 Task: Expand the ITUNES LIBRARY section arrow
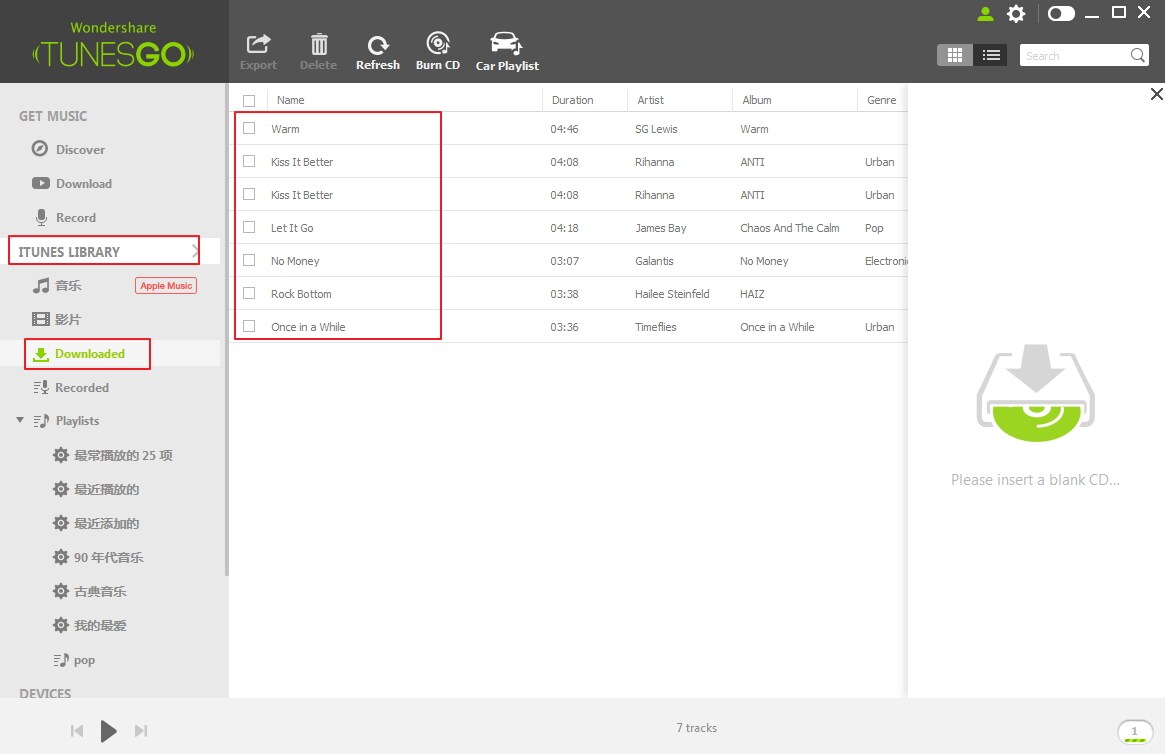coord(195,251)
